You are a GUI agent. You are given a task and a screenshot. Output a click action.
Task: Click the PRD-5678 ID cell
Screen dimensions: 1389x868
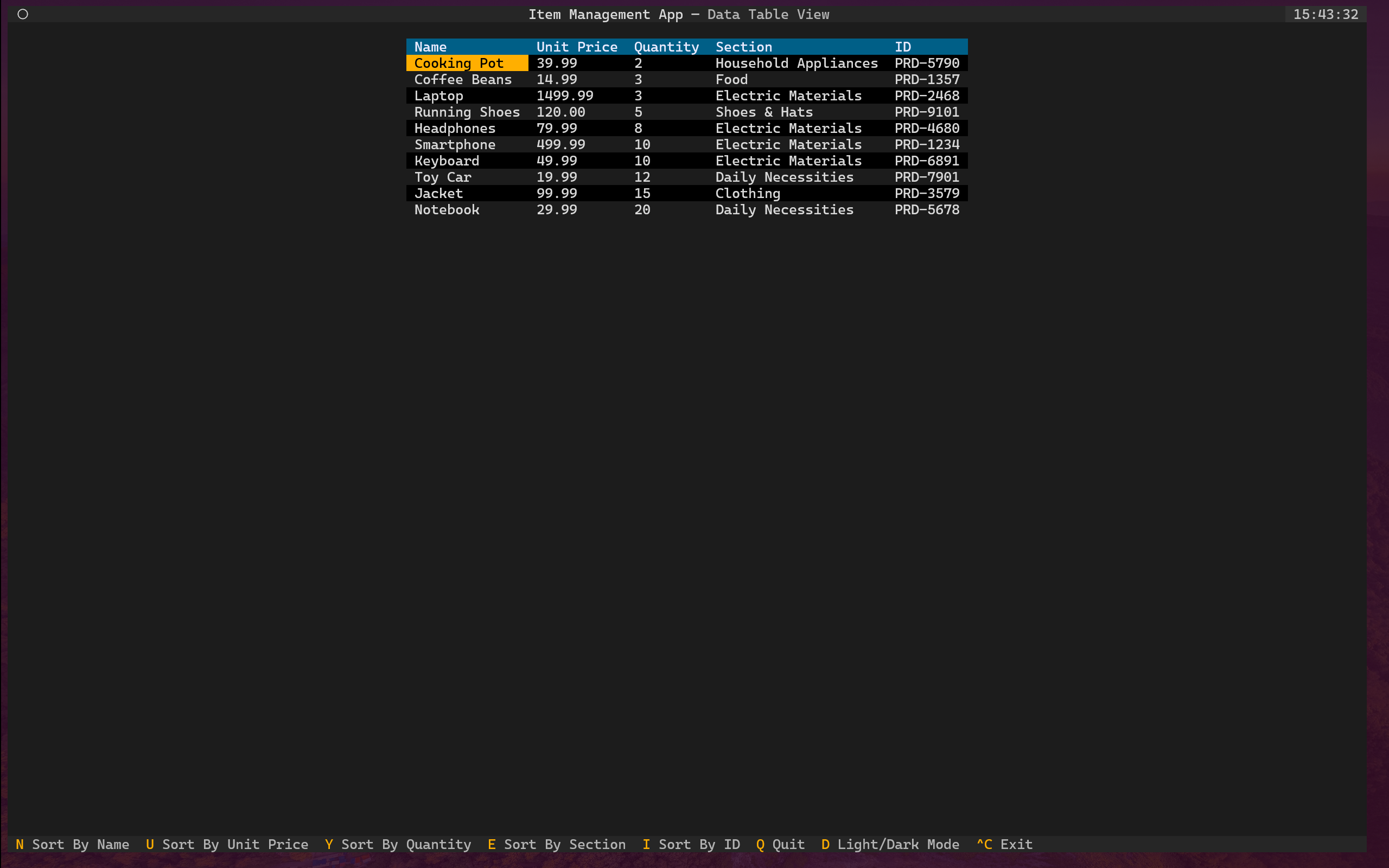pos(927,209)
